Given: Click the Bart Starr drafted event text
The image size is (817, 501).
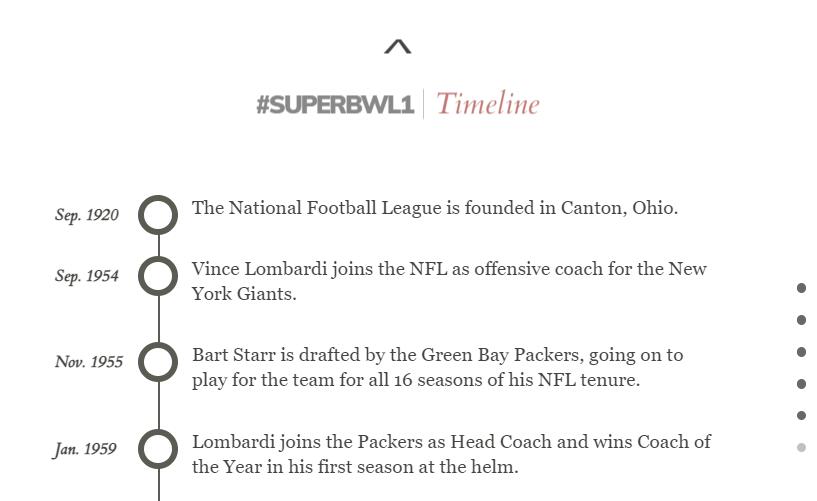Looking at the screenshot, I should coord(437,367).
